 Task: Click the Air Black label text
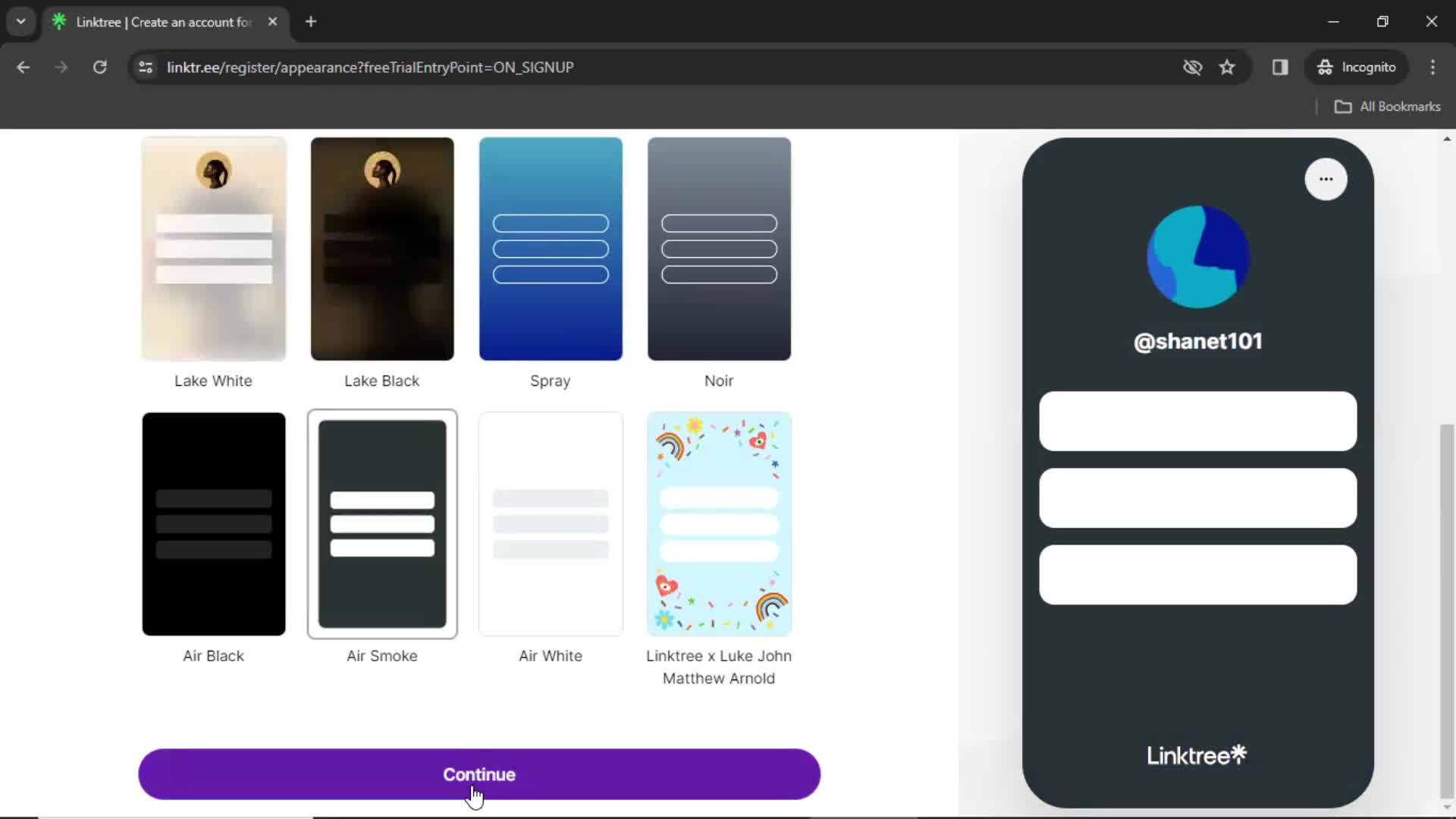point(213,656)
